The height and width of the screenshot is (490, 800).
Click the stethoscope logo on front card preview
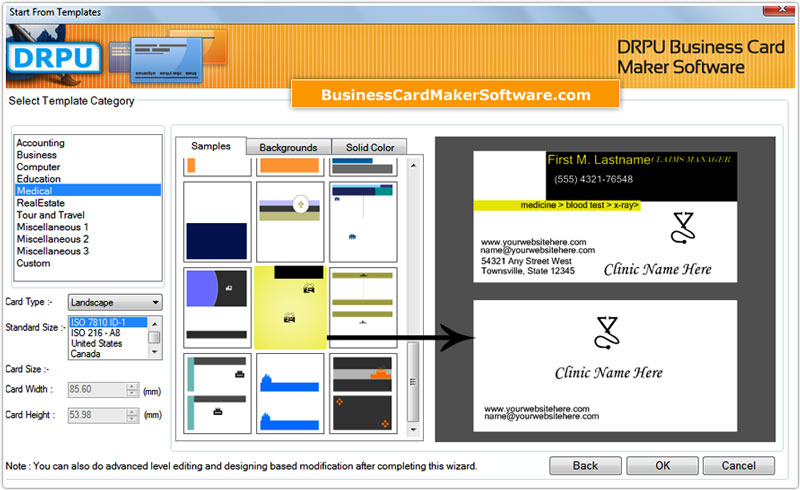click(x=682, y=229)
